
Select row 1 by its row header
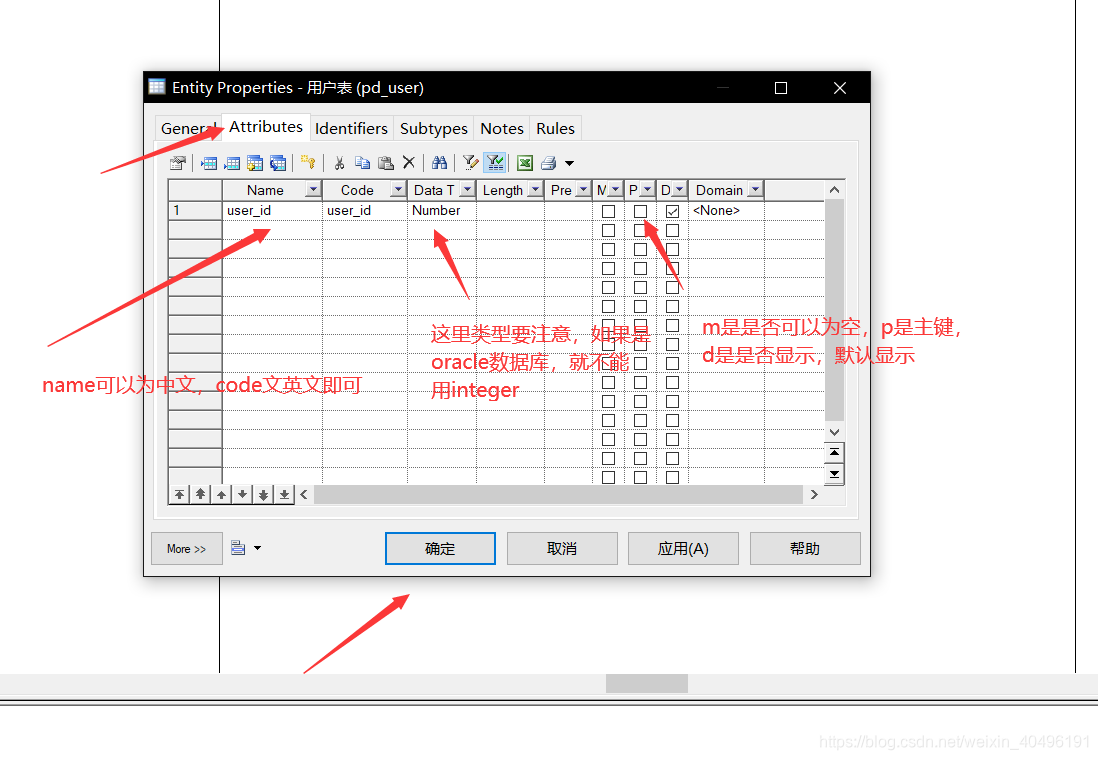(195, 210)
